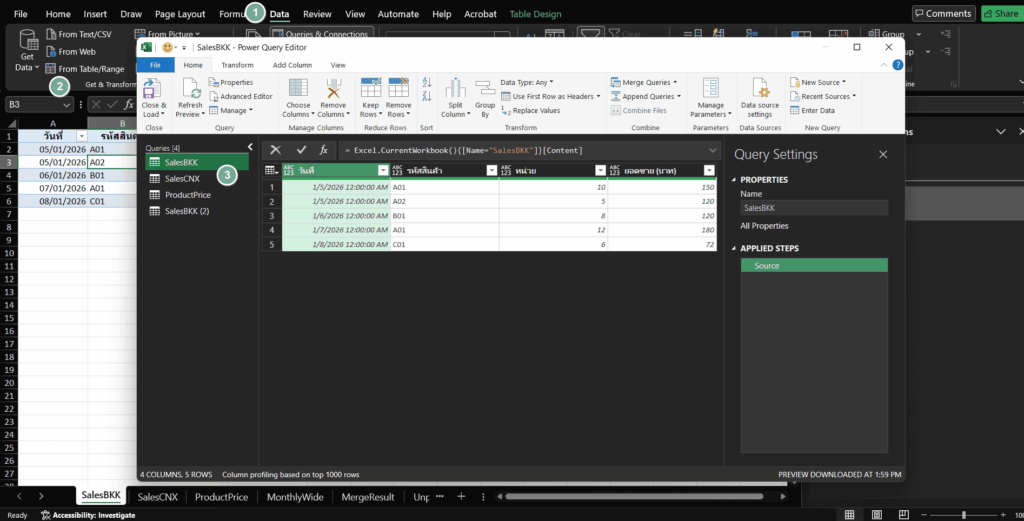Click the Keep Rows icon
The image size is (1024, 521).
click(370, 88)
